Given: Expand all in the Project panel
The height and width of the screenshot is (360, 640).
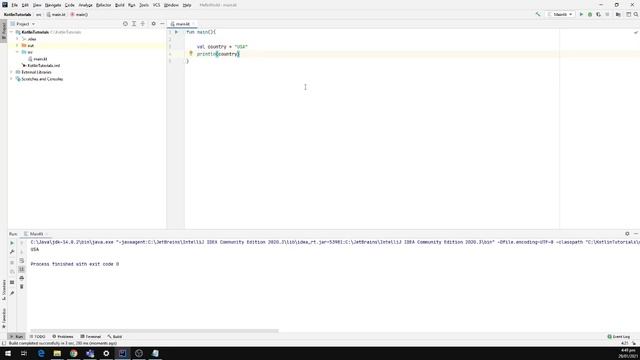Looking at the screenshot, I should point(134,24).
